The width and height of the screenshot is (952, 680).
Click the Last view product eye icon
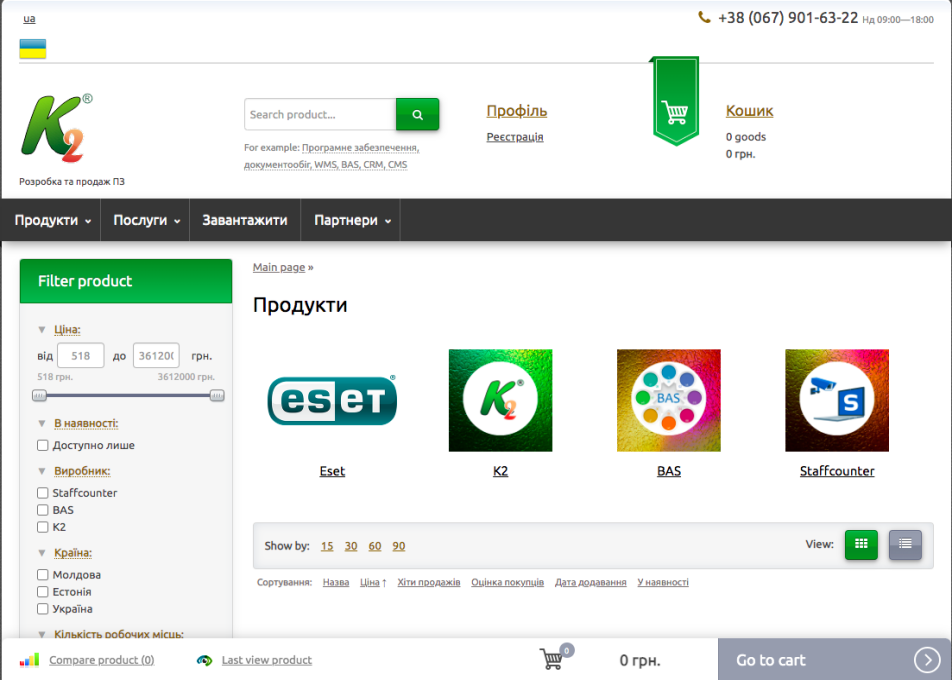[205, 660]
